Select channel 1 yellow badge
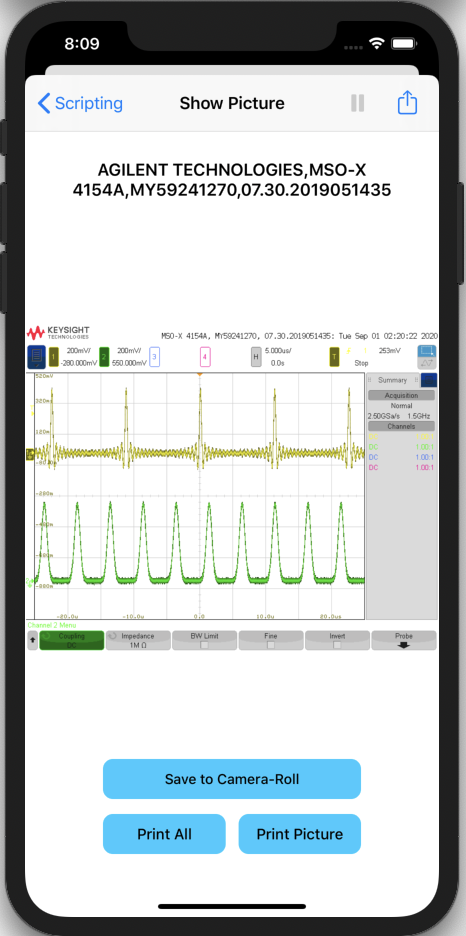The height and width of the screenshot is (936, 466). pyautogui.click(x=53, y=358)
